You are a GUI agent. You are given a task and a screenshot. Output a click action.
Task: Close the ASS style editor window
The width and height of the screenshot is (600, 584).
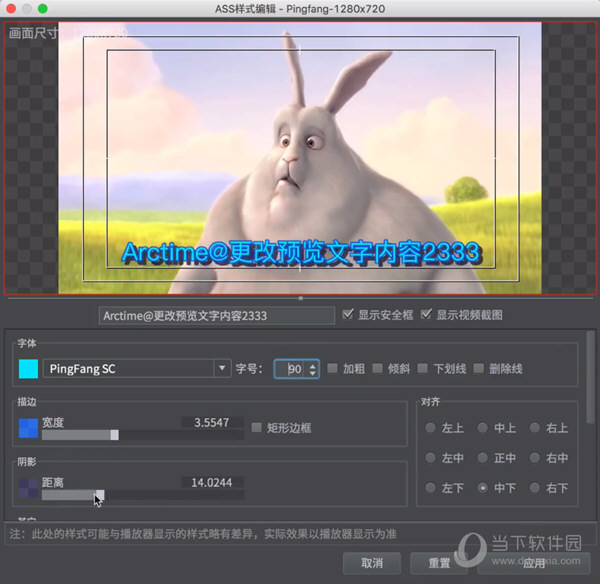pos(11,8)
